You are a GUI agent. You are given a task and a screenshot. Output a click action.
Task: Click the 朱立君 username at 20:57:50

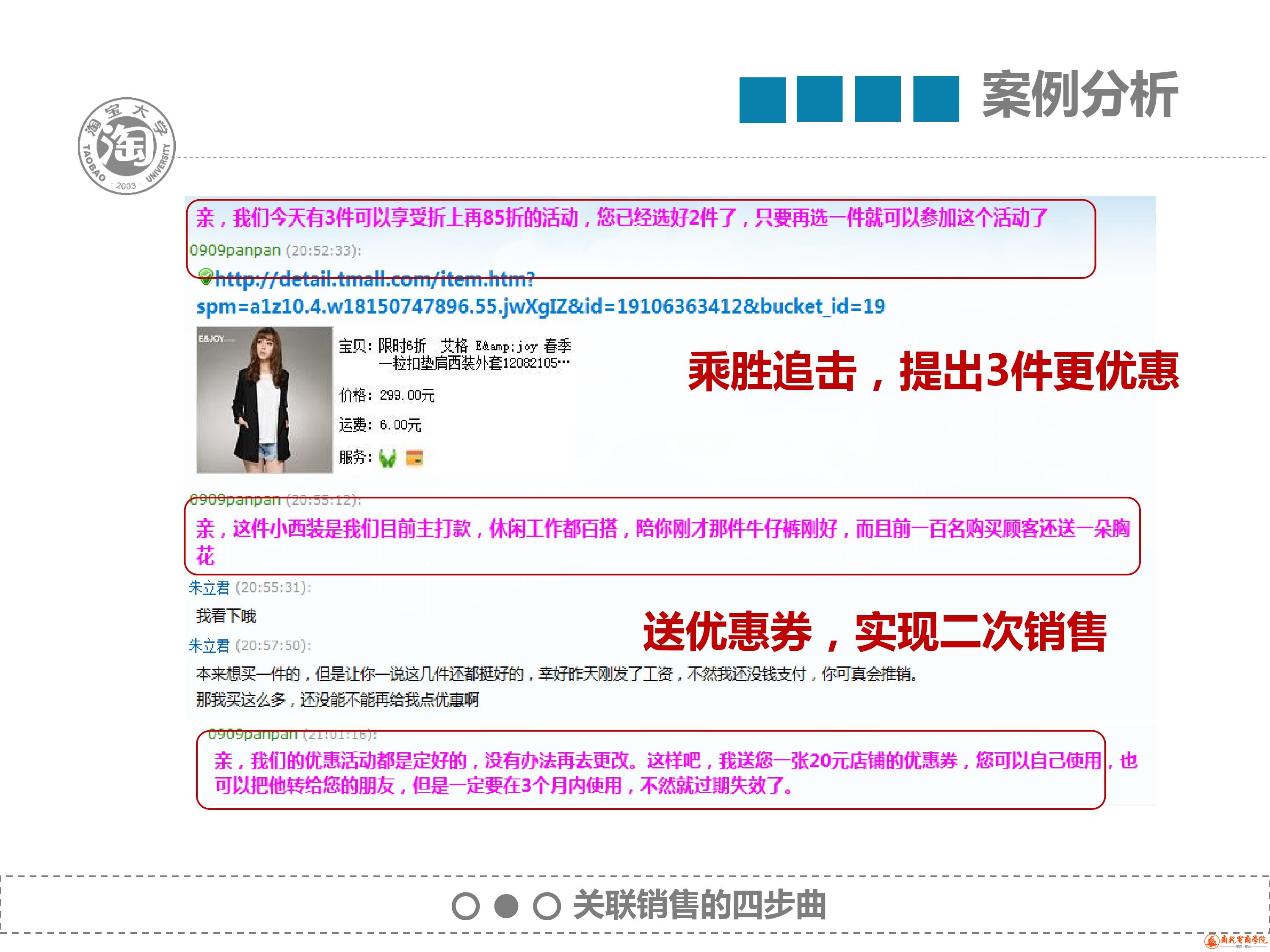tap(209, 646)
